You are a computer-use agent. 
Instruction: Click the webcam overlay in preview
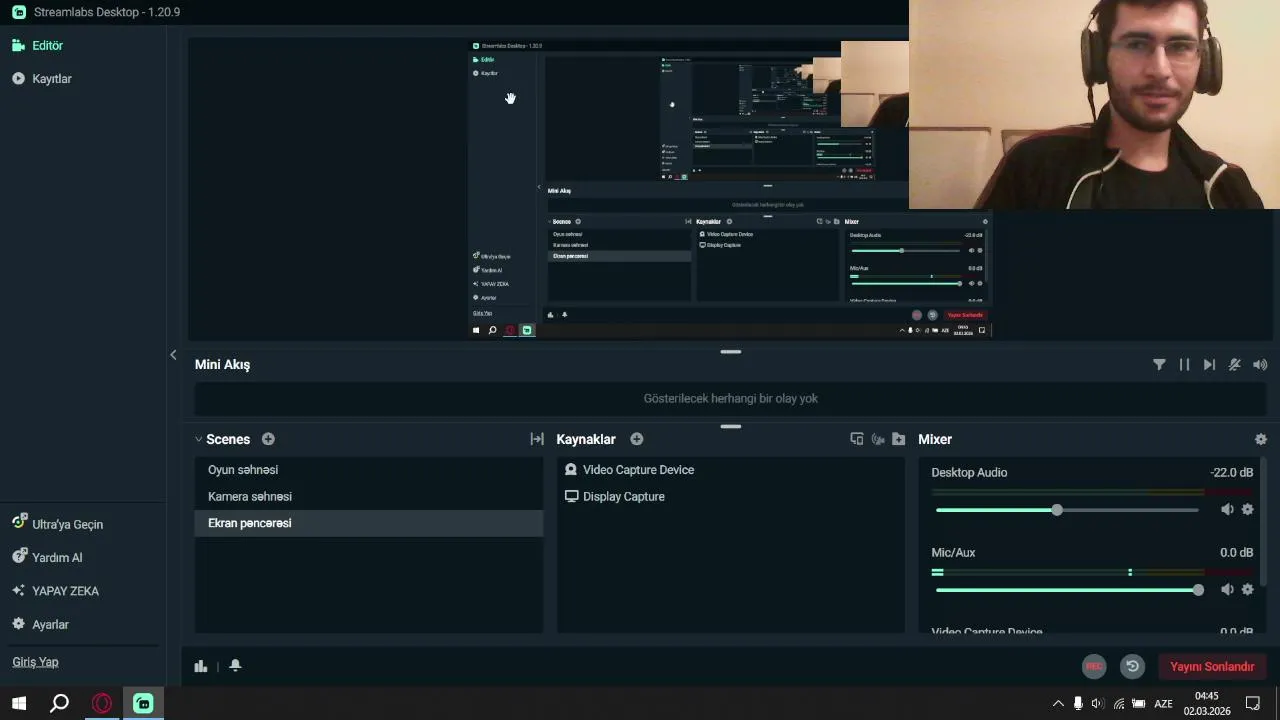tap(1094, 104)
